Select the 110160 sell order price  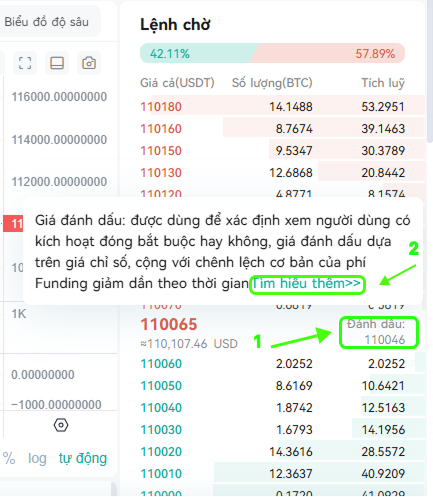(x=161, y=129)
